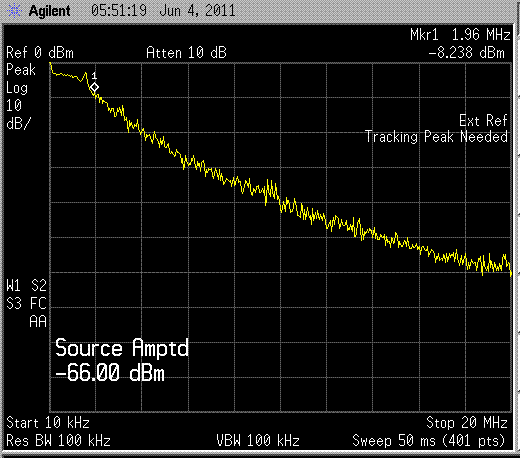This screenshot has width=520, height=458.
Task: Click the Agilent starburst logo icon
Action: (x=14, y=11)
